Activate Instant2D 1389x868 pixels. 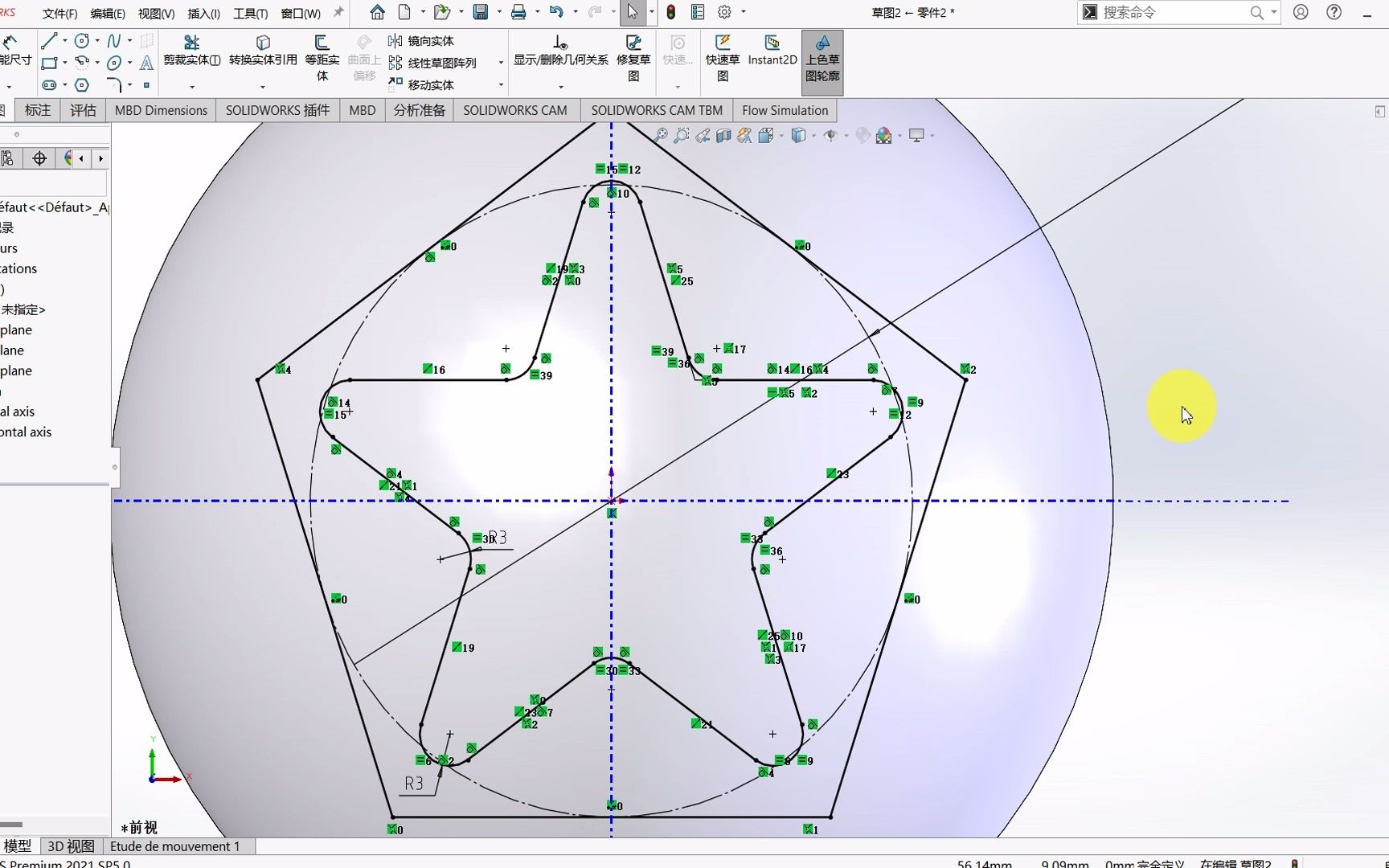coord(772,50)
